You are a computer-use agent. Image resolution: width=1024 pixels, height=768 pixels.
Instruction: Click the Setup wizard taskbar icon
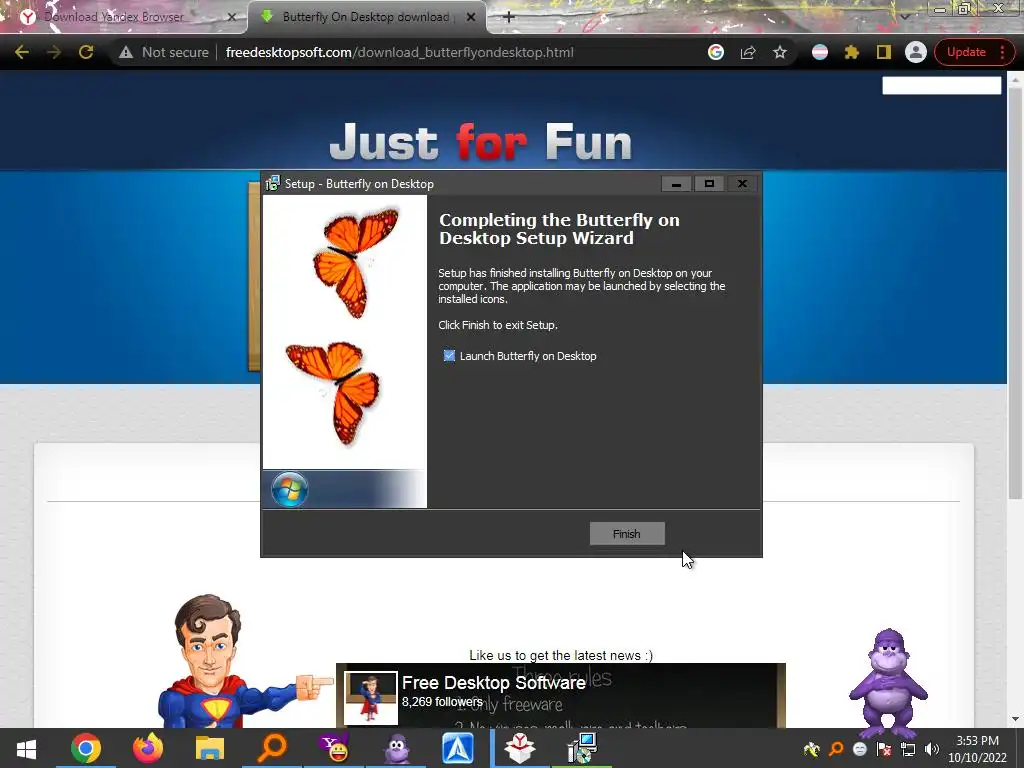[582, 748]
